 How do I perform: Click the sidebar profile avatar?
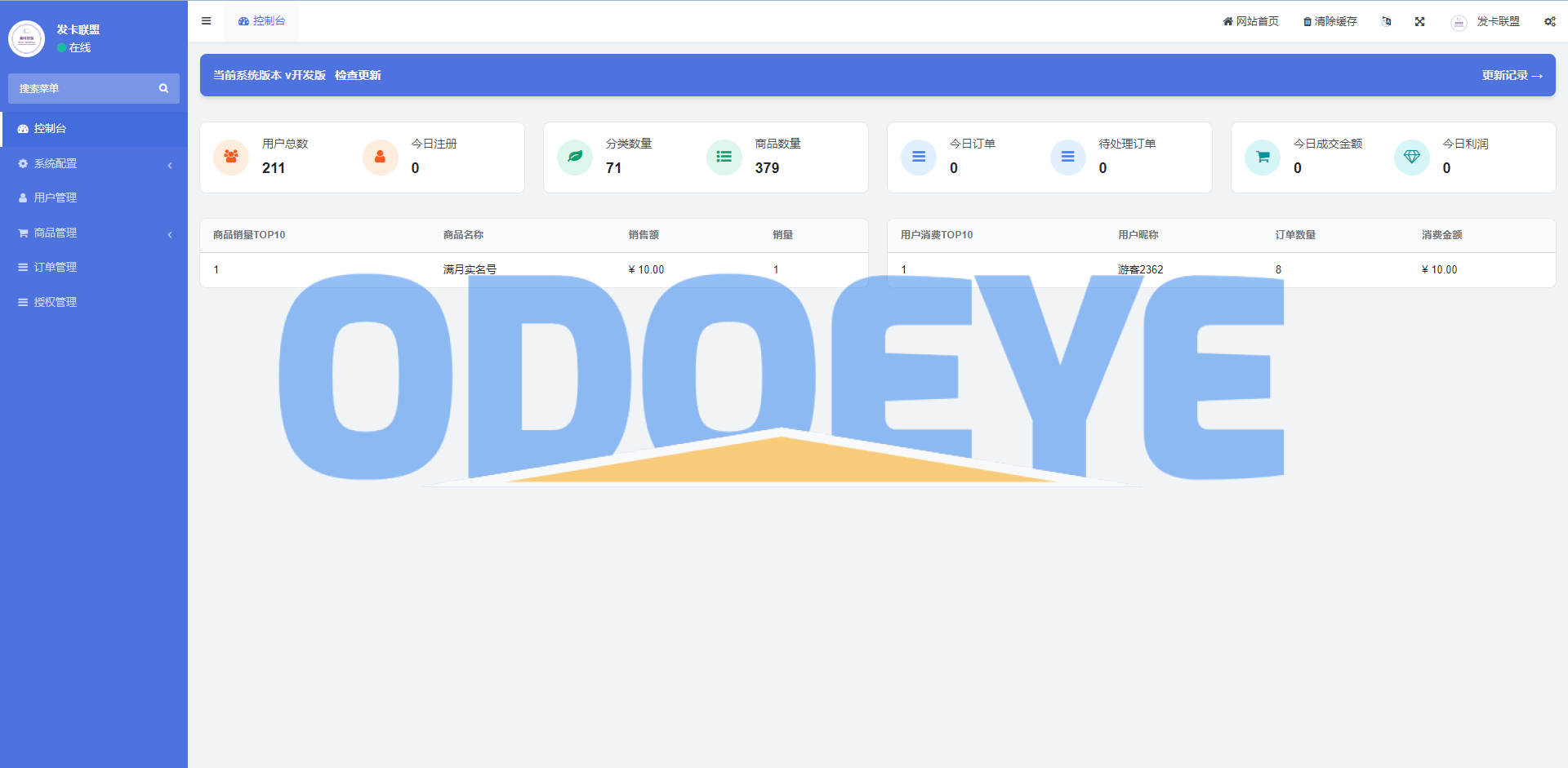pos(26,38)
